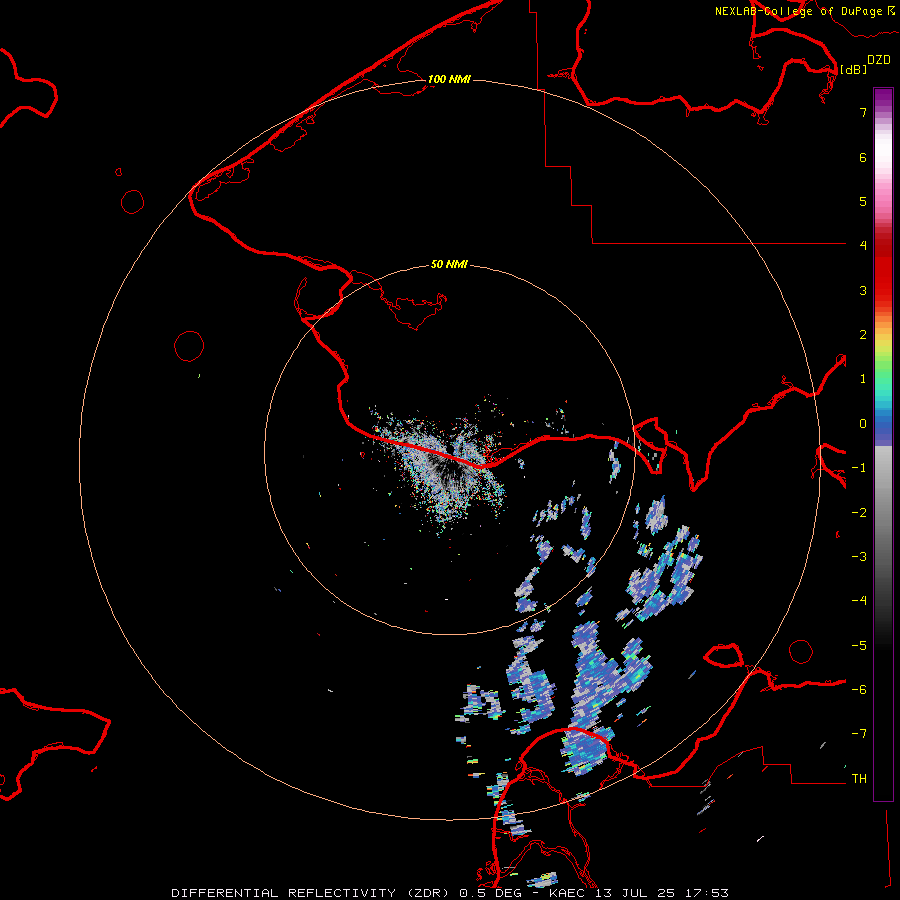Click the "0.5 DEG" elevation angle text

491,893
